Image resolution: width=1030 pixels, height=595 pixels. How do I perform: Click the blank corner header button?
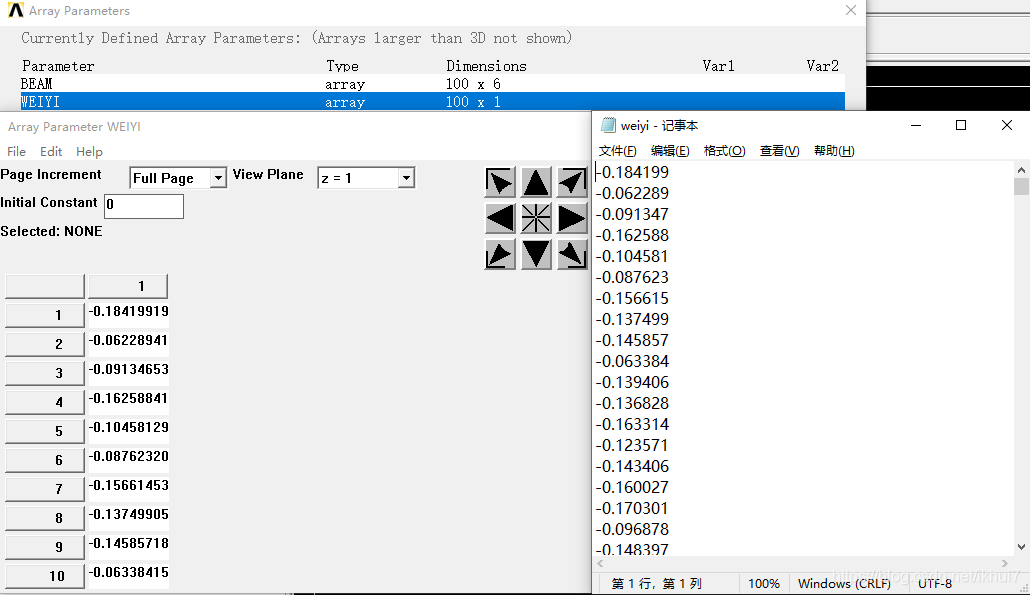pos(45,286)
